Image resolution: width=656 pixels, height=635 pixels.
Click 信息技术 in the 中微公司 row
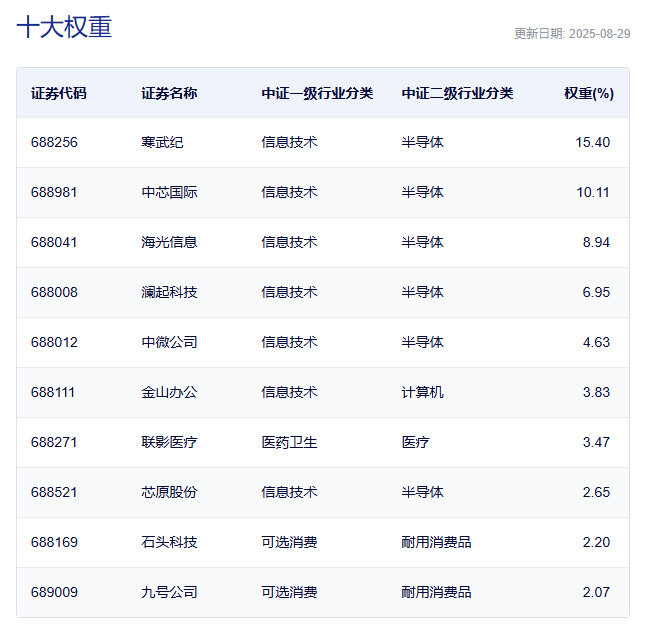coord(290,343)
